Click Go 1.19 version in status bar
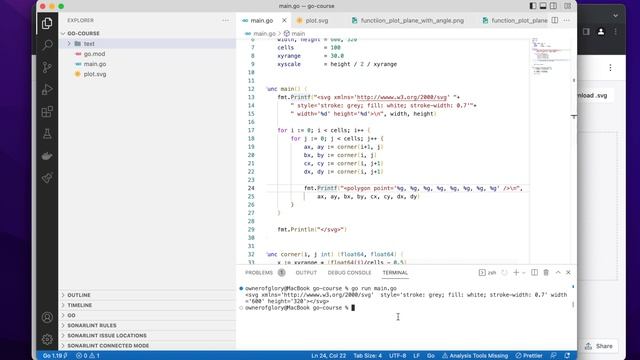The image size is (640, 360). [55, 356]
